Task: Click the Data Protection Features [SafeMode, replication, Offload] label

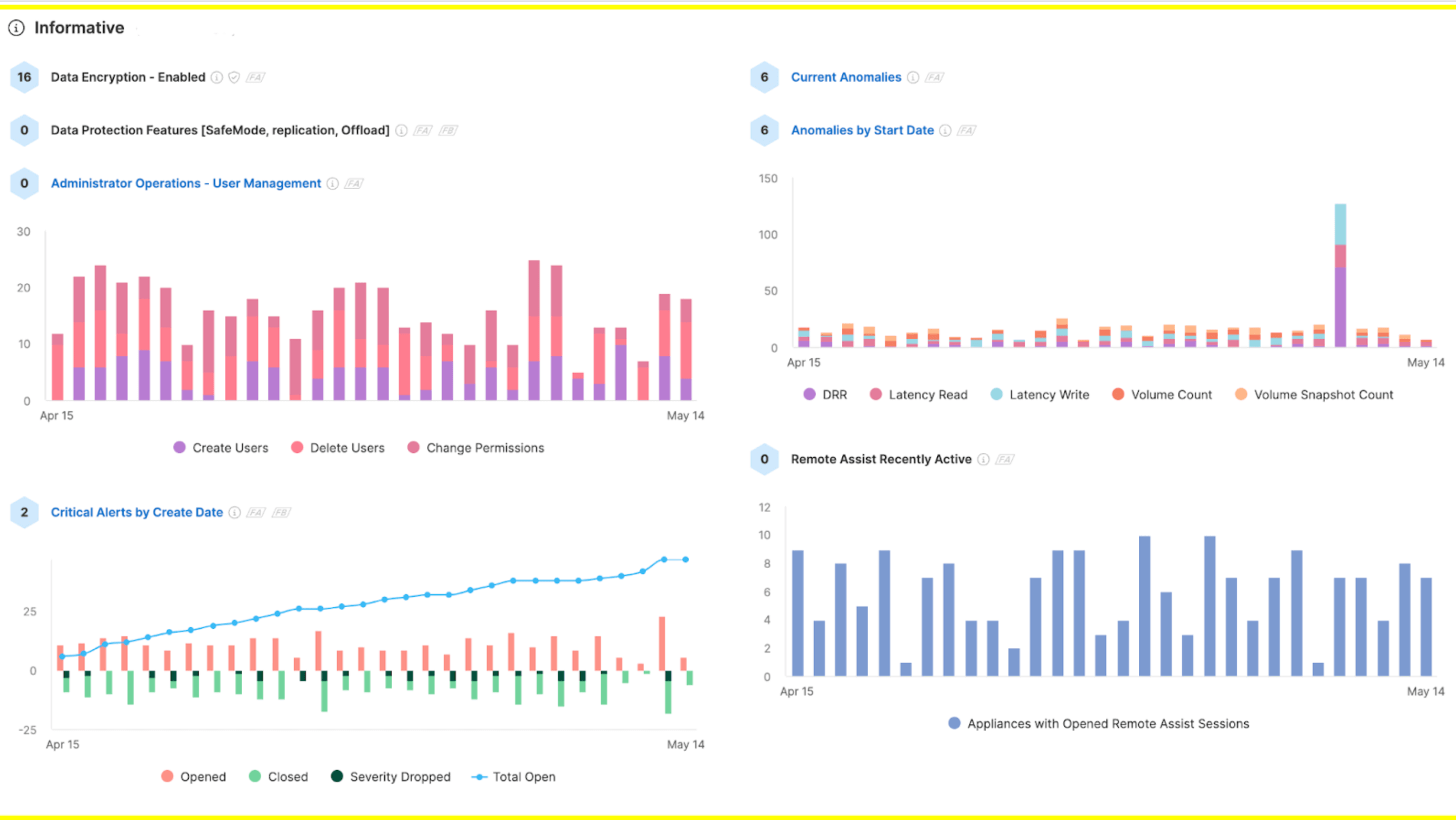Action: point(220,130)
